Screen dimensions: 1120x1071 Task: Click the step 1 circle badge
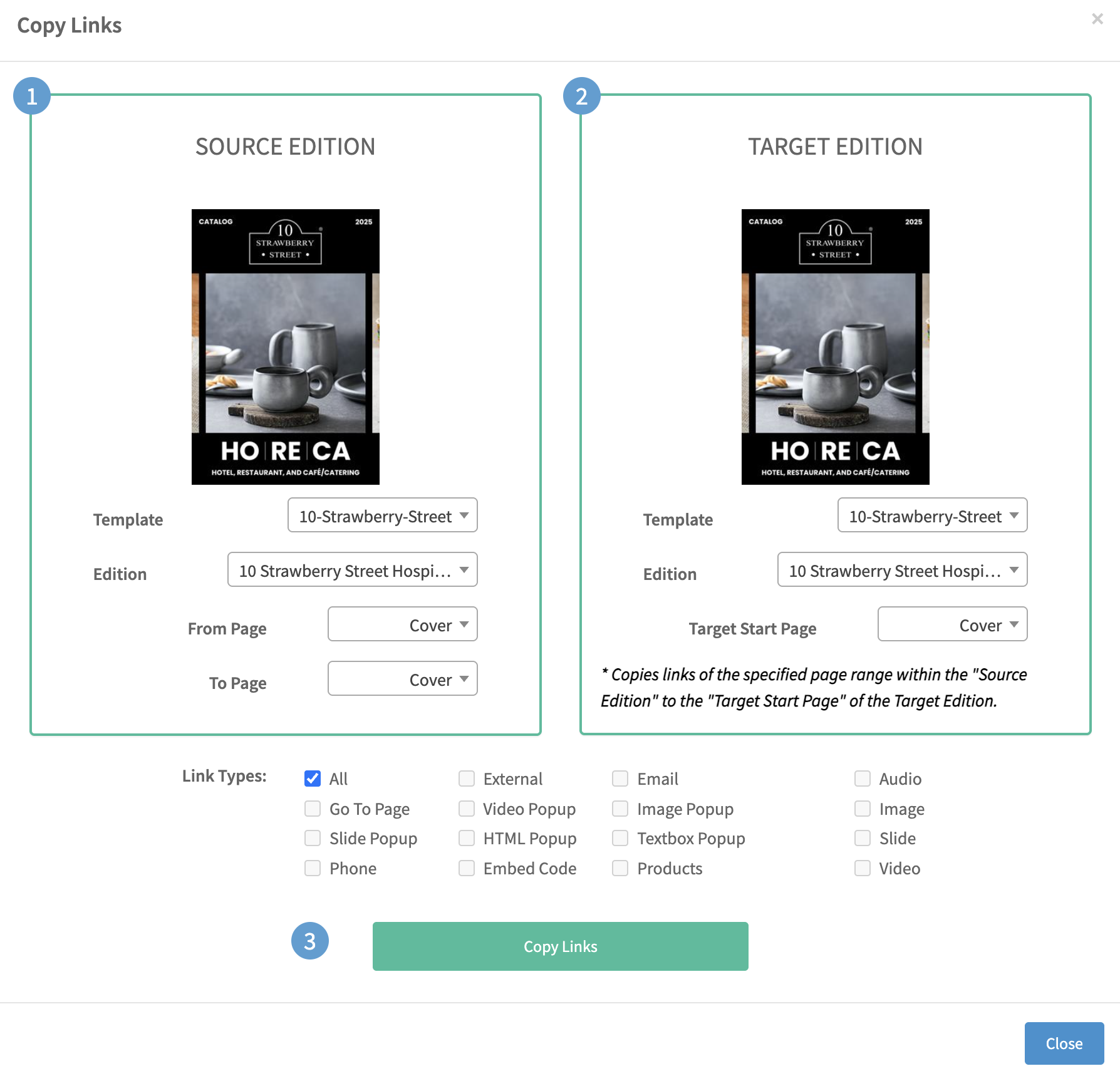tap(32, 96)
